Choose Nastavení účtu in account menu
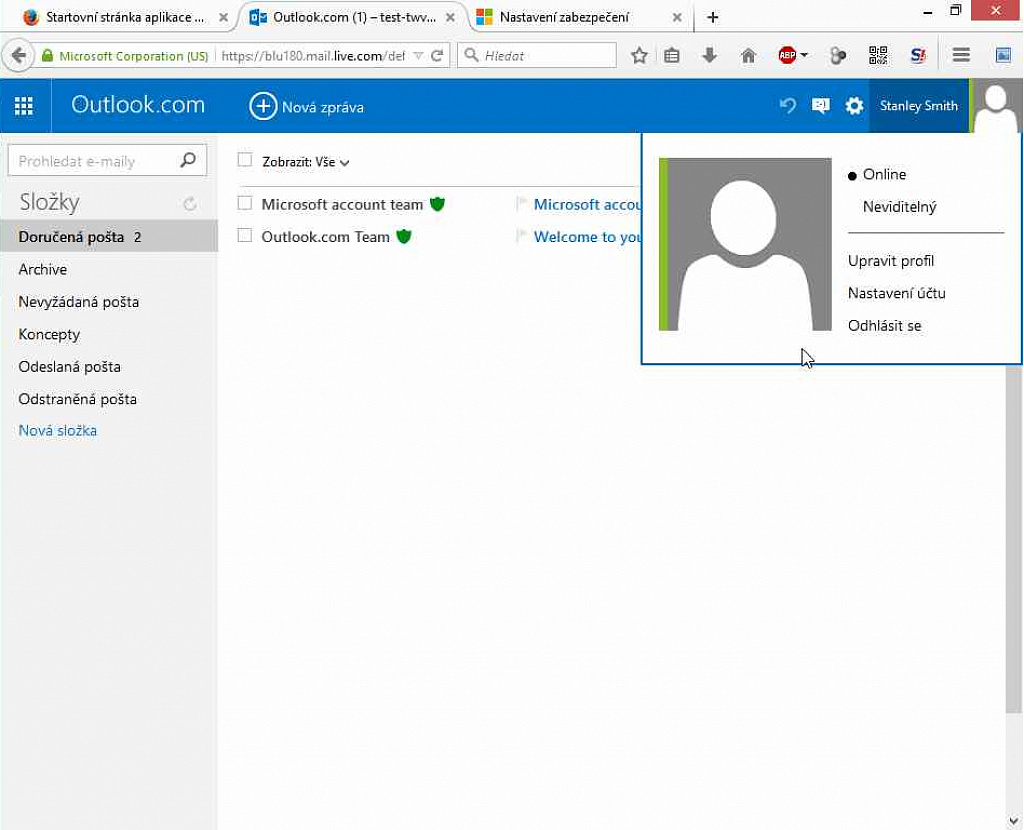 [897, 293]
